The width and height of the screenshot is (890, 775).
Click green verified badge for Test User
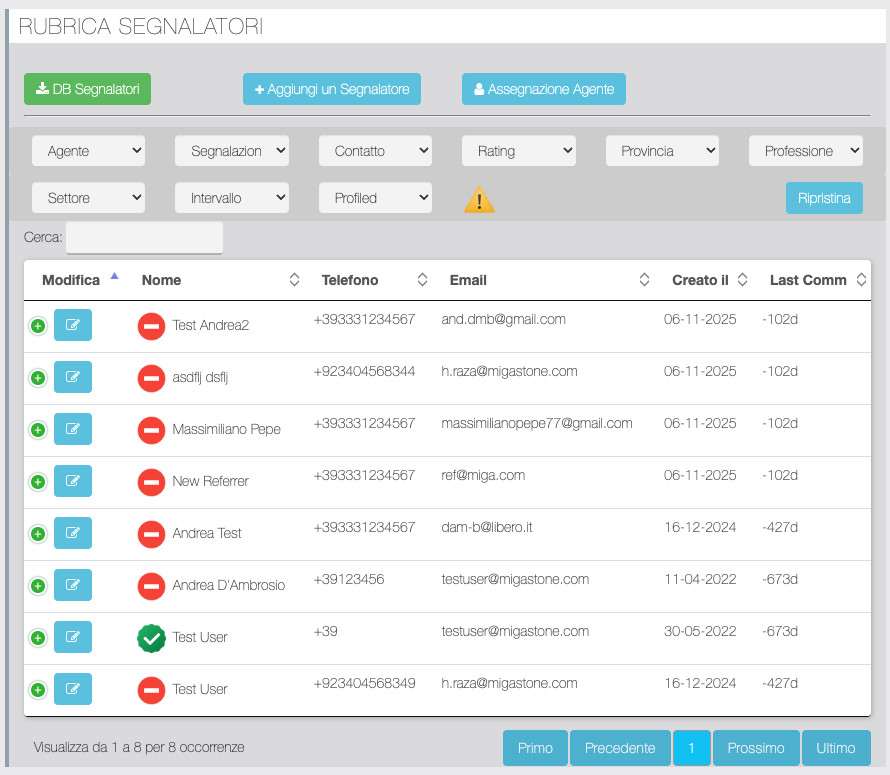151,638
